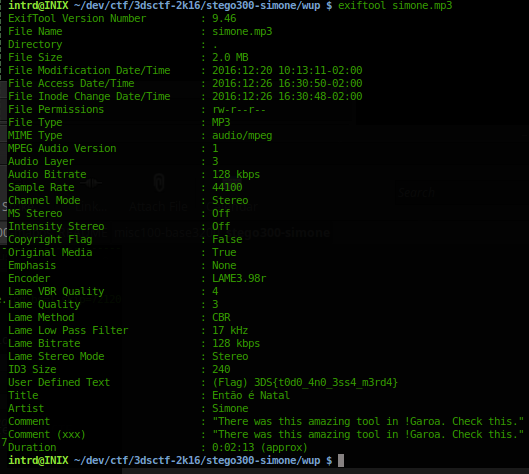529x474 pixels.
Task: Click the File Size value 2.0 MB
Action: [x=230, y=57]
